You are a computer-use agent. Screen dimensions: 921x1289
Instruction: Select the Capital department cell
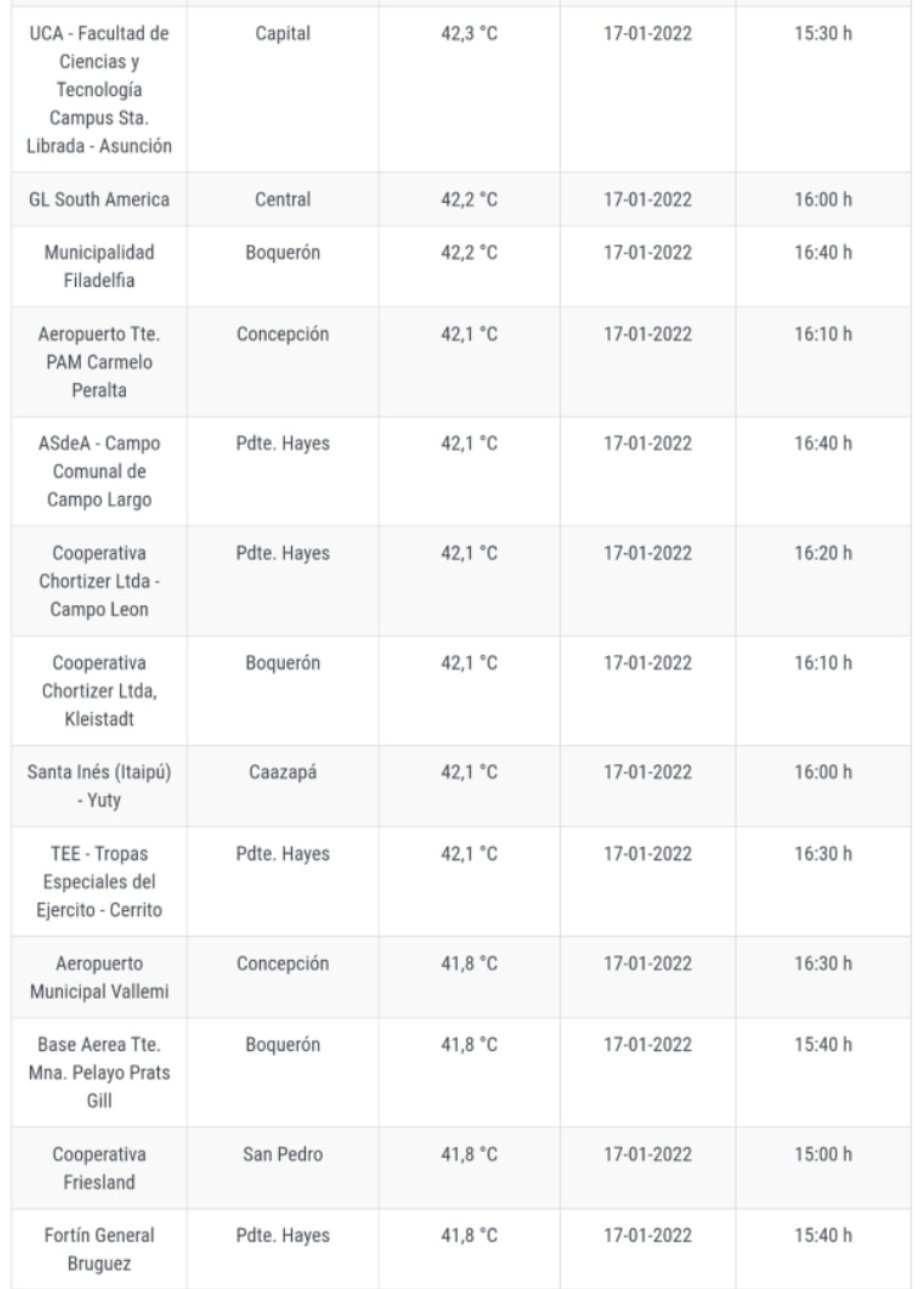283,33
